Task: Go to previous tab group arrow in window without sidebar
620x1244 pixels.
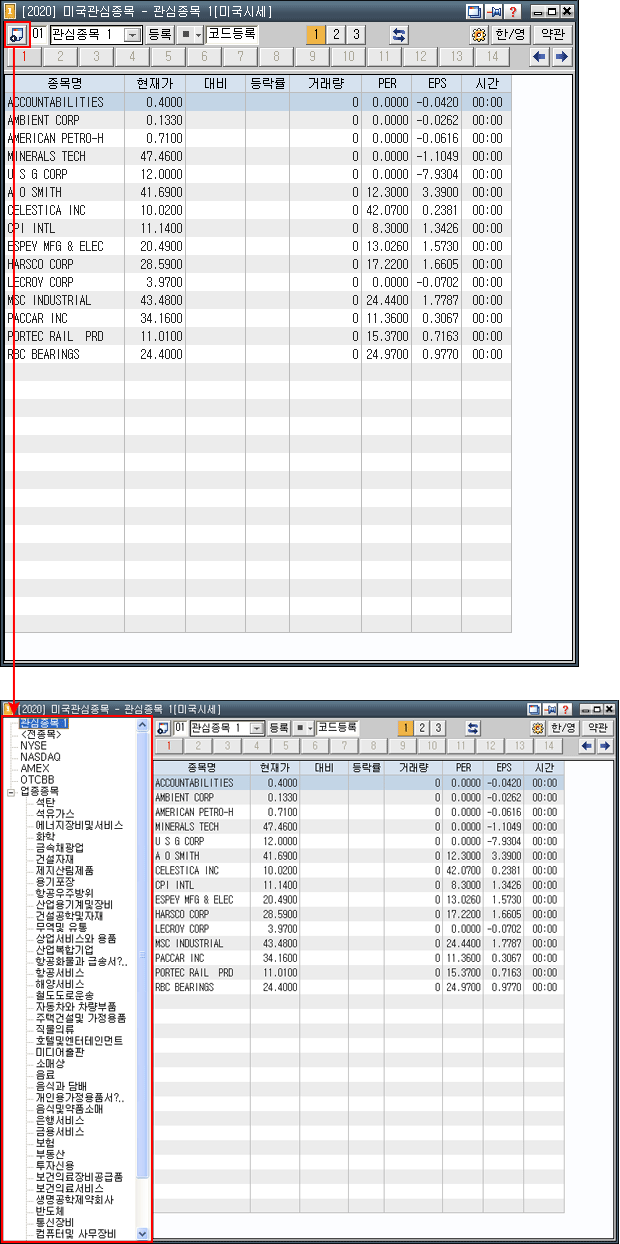Action: point(540,57)
